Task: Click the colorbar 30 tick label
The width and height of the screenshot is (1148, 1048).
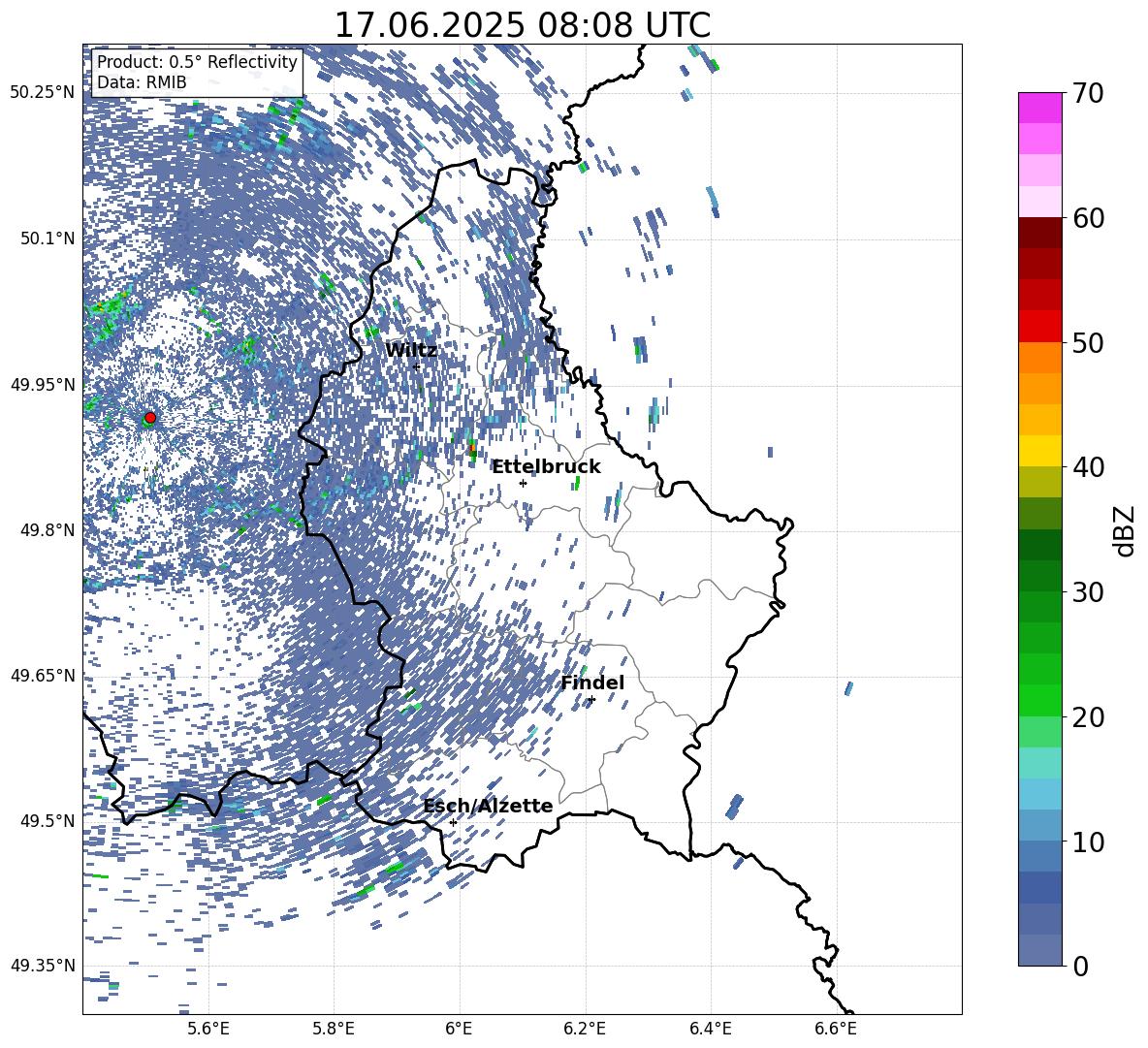Action: 1088,592
